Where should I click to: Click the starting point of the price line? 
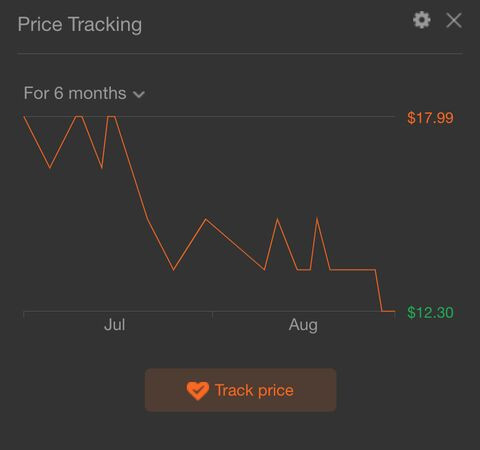click(24, 117)
